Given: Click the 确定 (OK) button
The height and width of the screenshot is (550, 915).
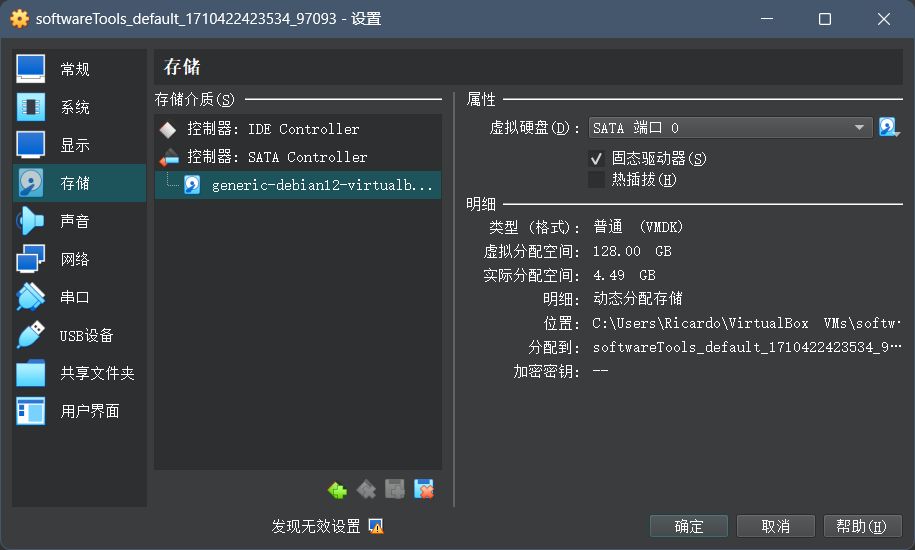Looking at the screenshot, I should point(689,526).
